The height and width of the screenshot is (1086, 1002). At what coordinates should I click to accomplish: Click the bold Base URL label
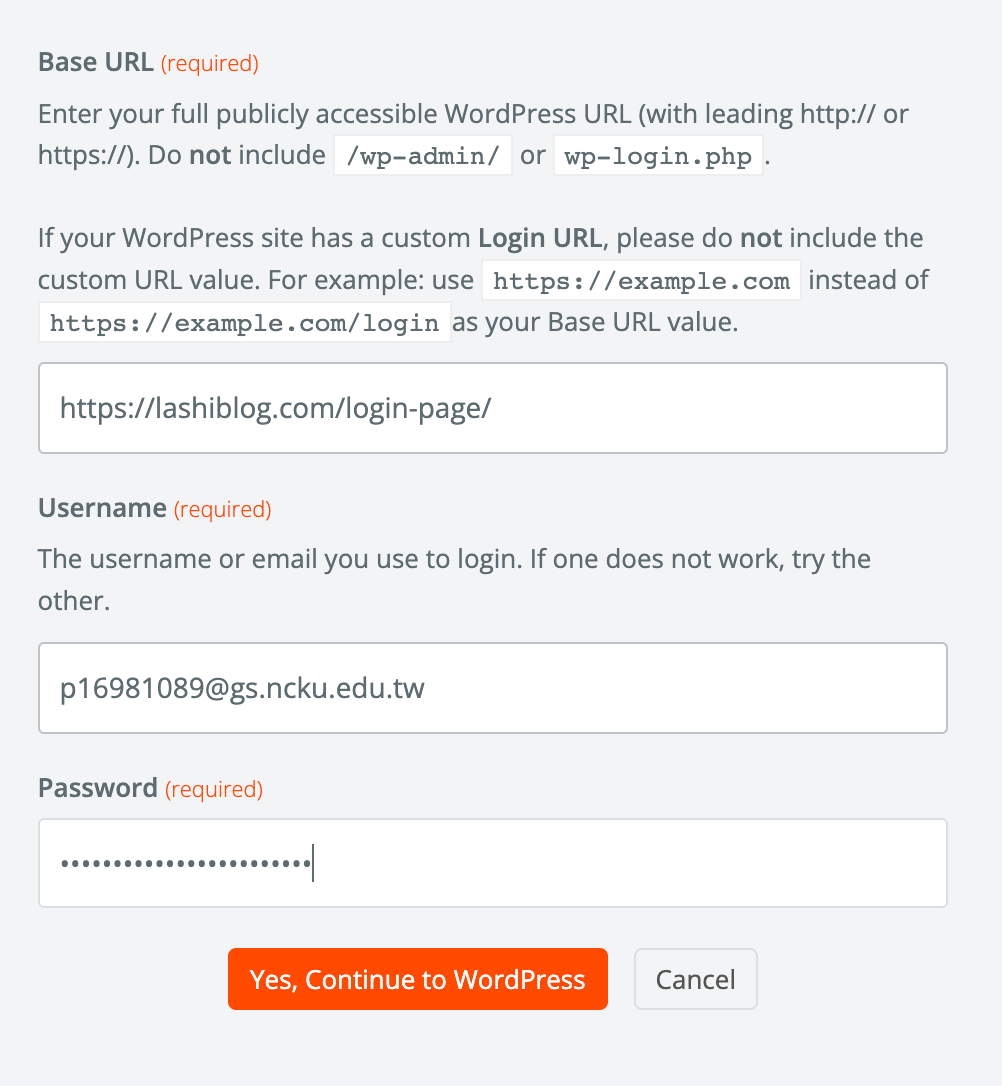[96, 63]
